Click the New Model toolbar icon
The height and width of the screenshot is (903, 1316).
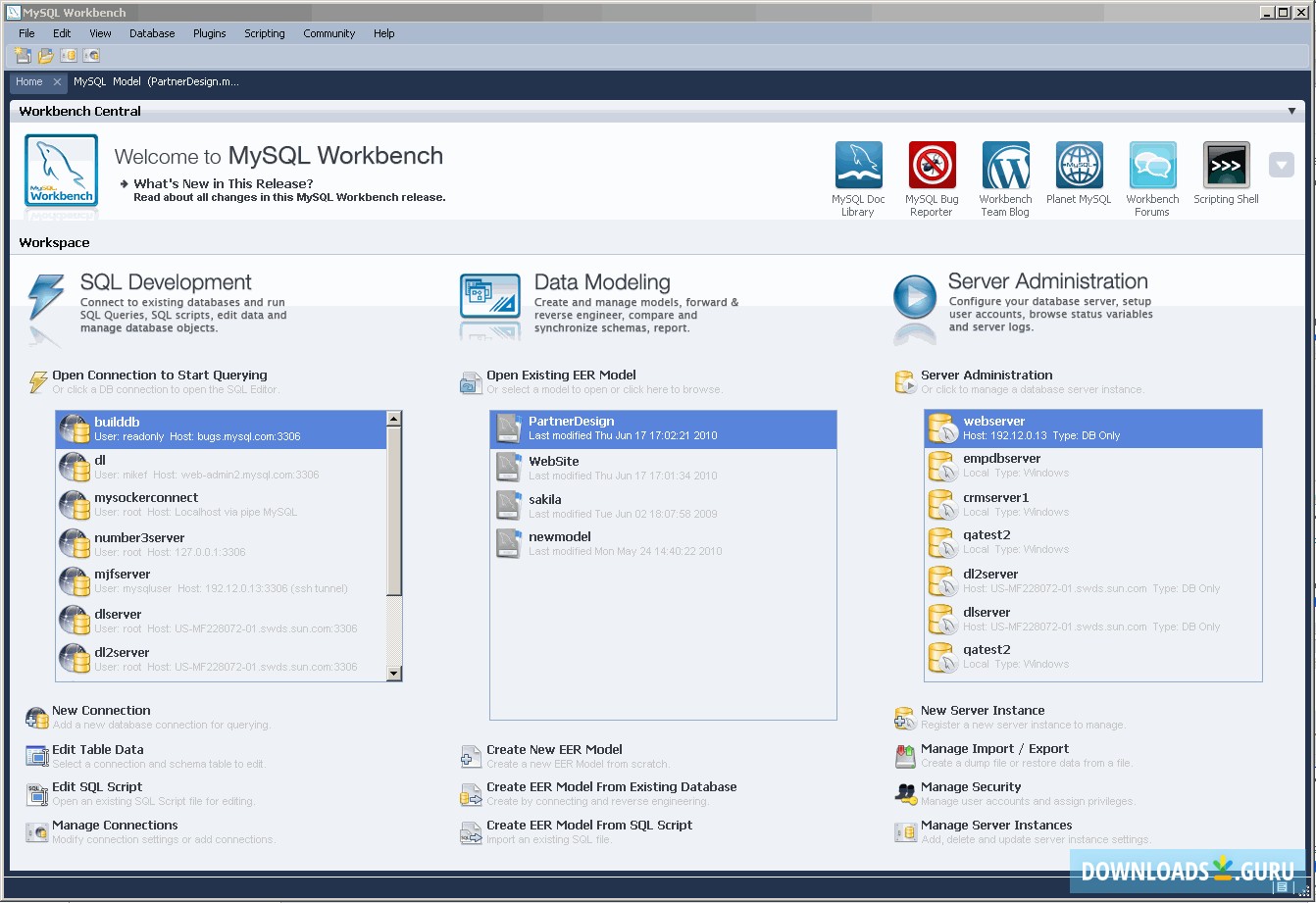pyautogui.click(x=23, y=56)
